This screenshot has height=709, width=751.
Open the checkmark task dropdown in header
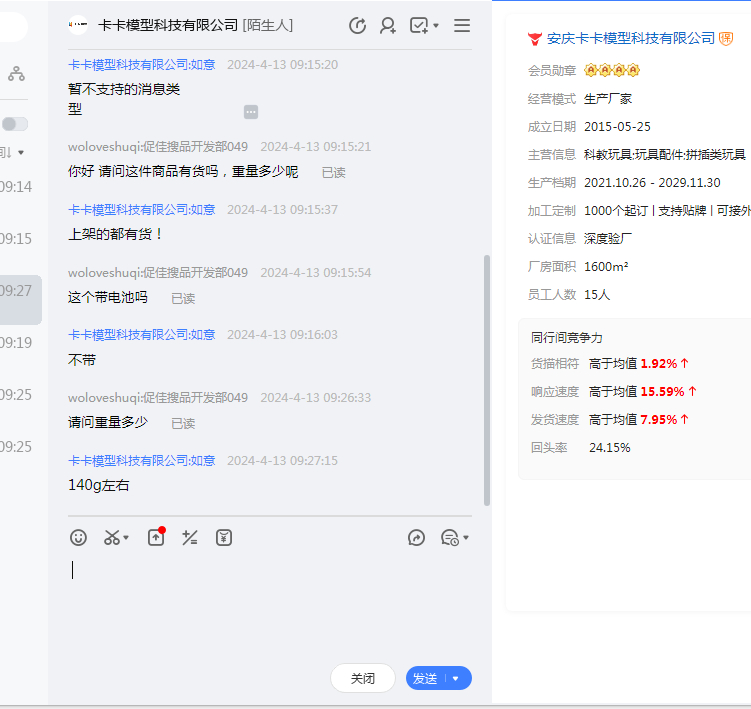[x=424, y=26]
